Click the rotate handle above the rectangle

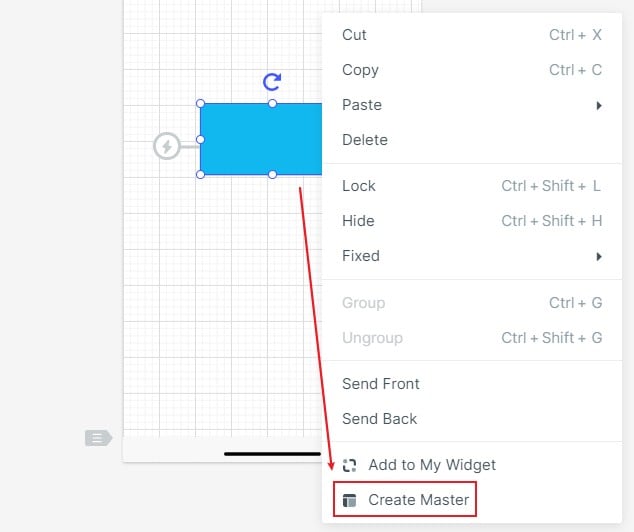[271, 81]
